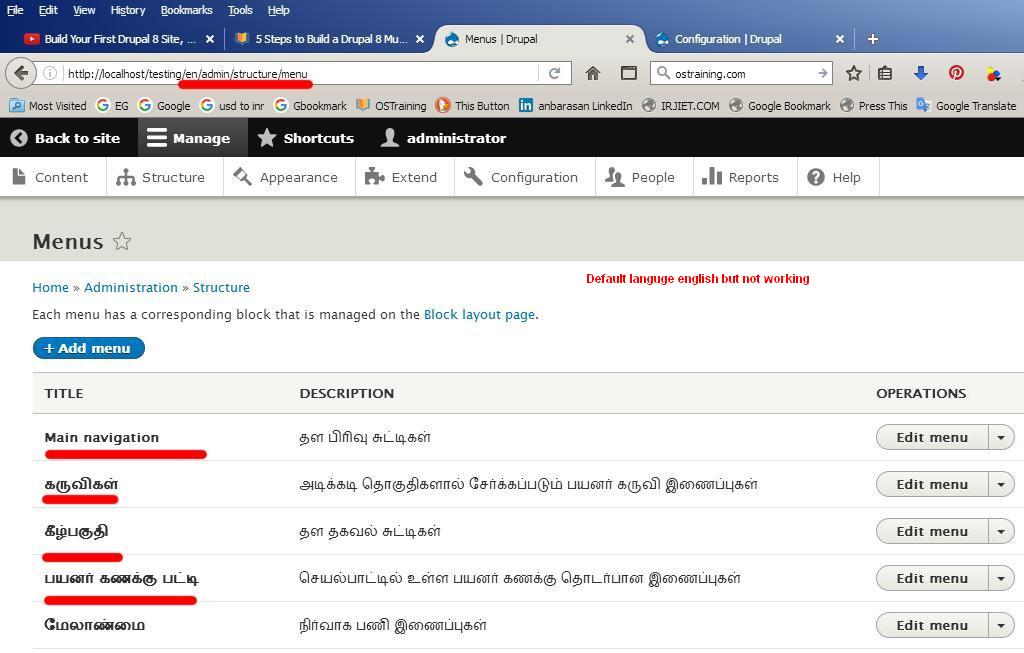
Task: Open the Reports bar-chart icon
Action: (712, 177)
